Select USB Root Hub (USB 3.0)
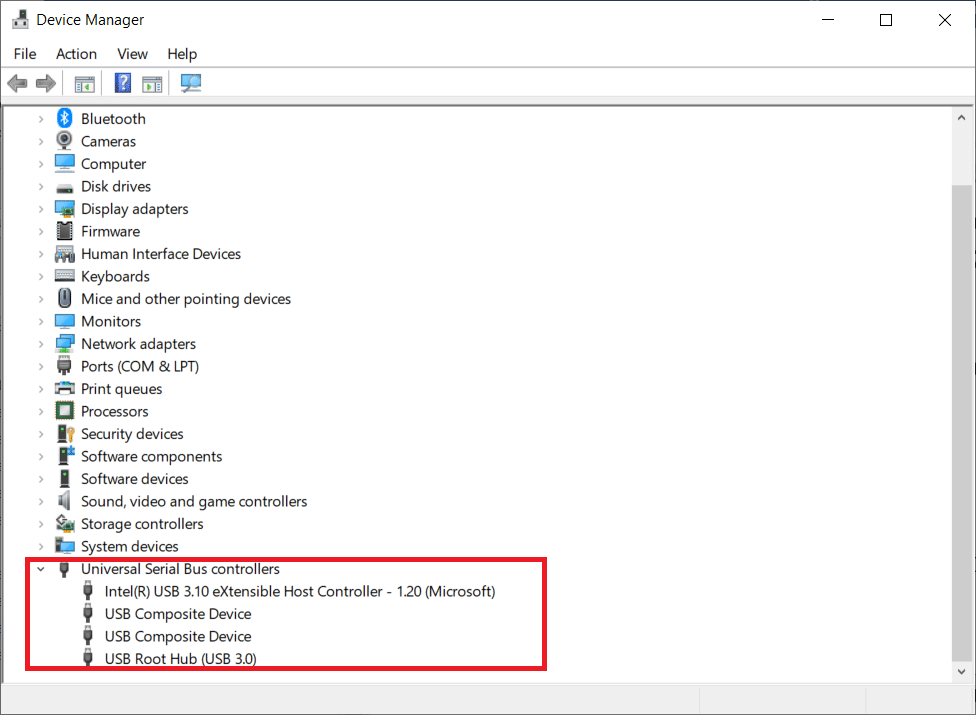The height and width of the screenshot is (715, 976). tap(181, 658)
